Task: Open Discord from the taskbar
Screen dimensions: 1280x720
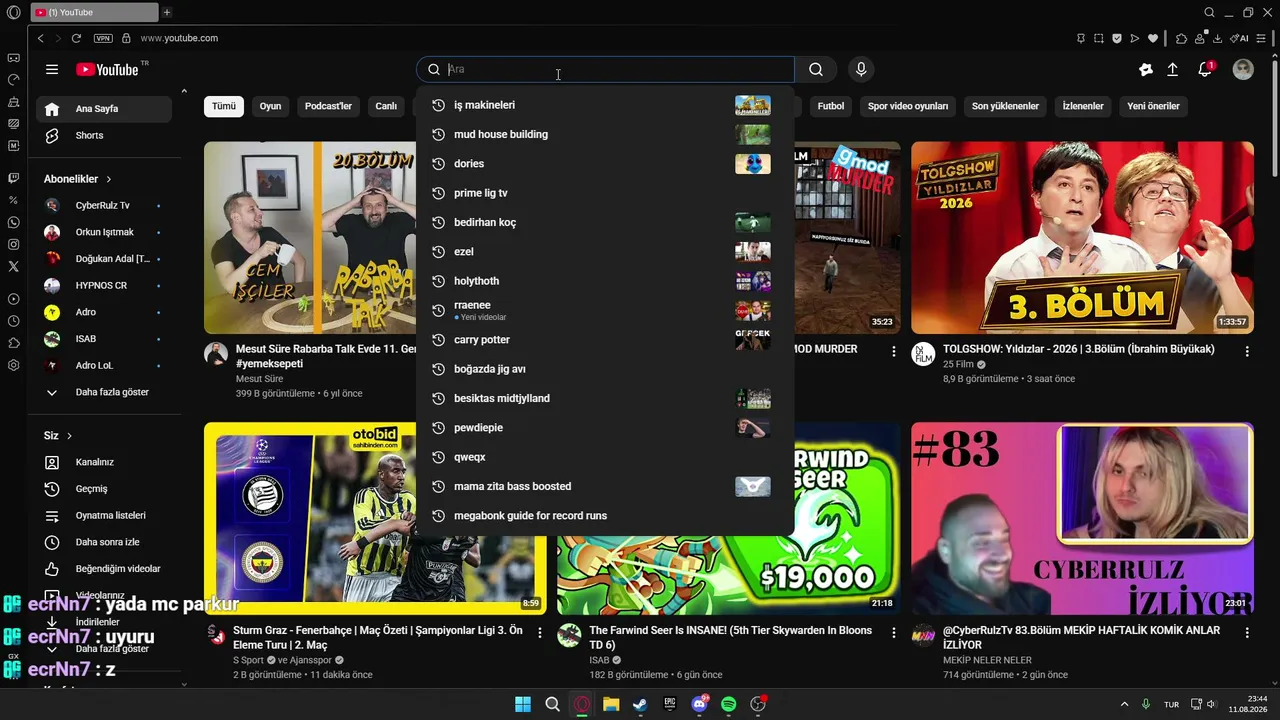Action: [699, 704]
